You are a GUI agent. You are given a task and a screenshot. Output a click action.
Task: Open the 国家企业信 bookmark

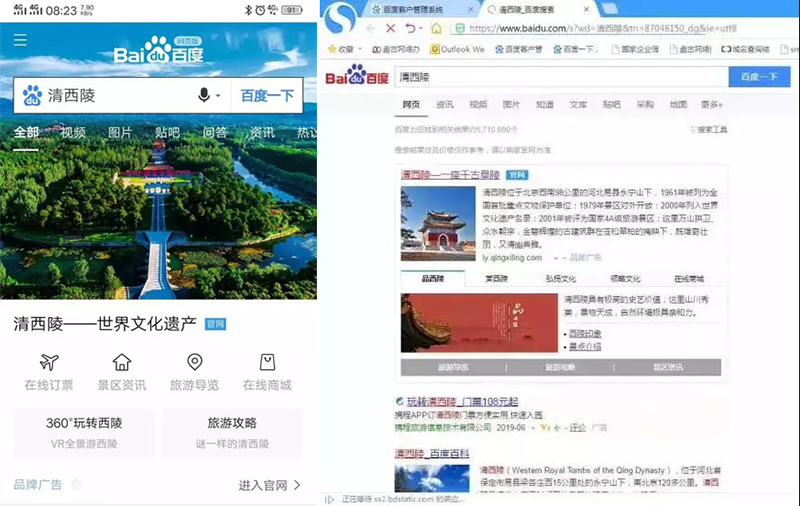635,49
